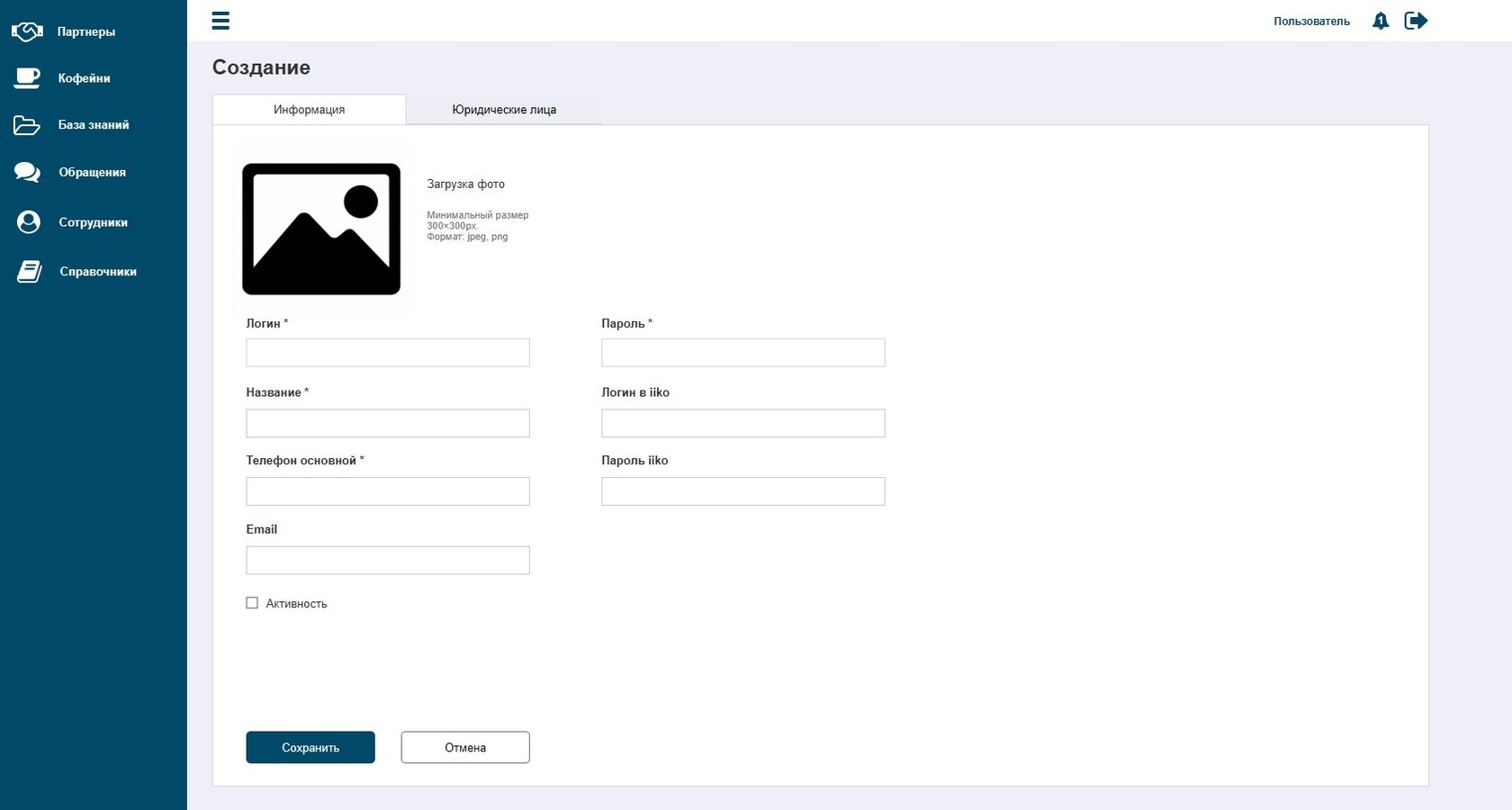The width and height of the screenshot is (1512, 810).
Task: Focus the Пароль input field
Action: (x=743, y=353)
